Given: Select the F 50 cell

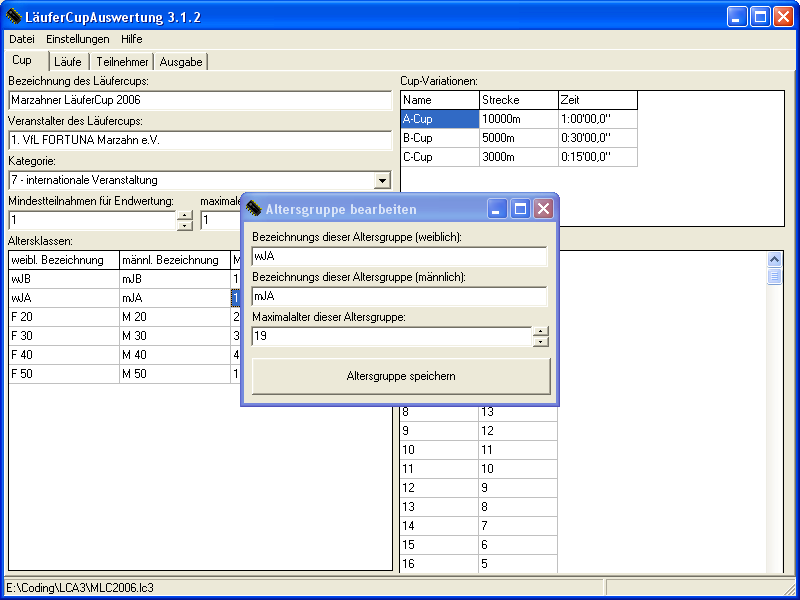Looking at the screenshot, I should click(64, 373).
